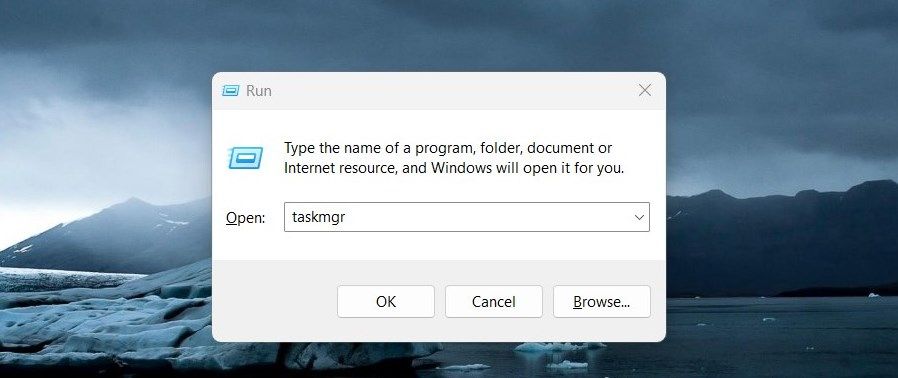
Task: Open the file picker with Browse...
Action: (x=602, y=301)
